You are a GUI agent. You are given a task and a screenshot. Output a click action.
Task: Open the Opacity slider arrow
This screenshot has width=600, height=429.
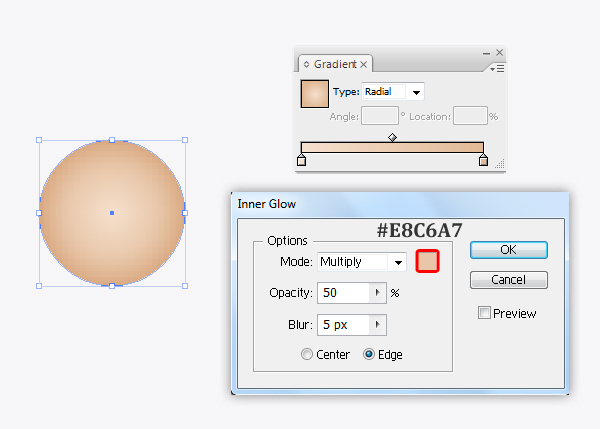[378, 293]
